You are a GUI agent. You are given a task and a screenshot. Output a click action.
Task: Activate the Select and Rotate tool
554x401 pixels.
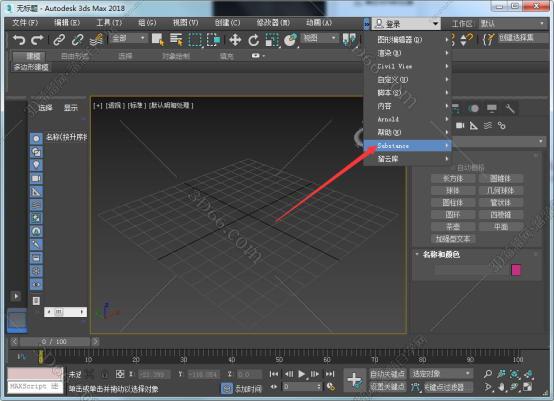[x=253, y=40]
